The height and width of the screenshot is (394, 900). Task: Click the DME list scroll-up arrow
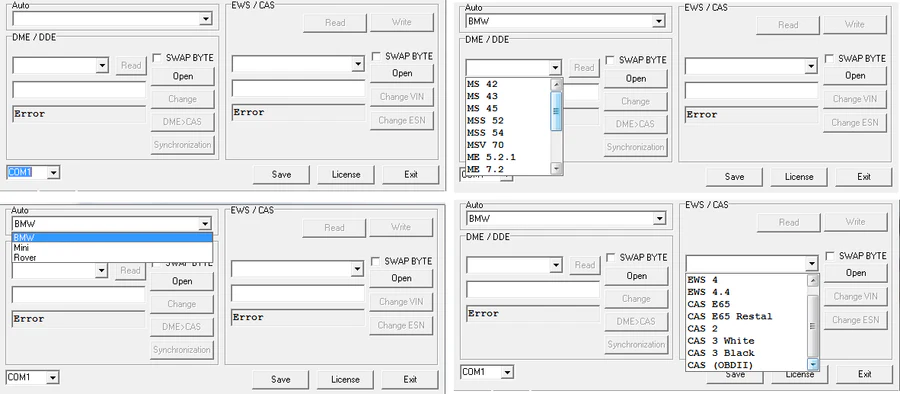click(556, 84)
